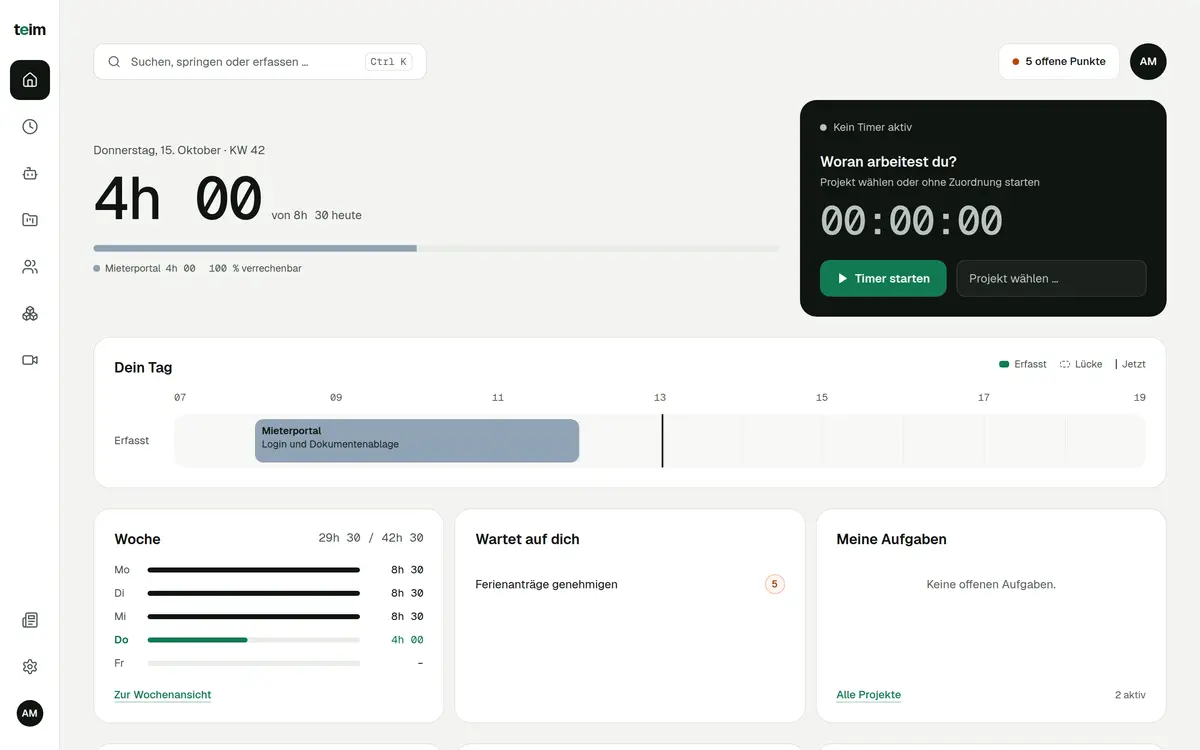This screenshot has width=1200, height=750.
Task: Open the clock time tracking sidebar icon
Action: (x=30, y=127)
